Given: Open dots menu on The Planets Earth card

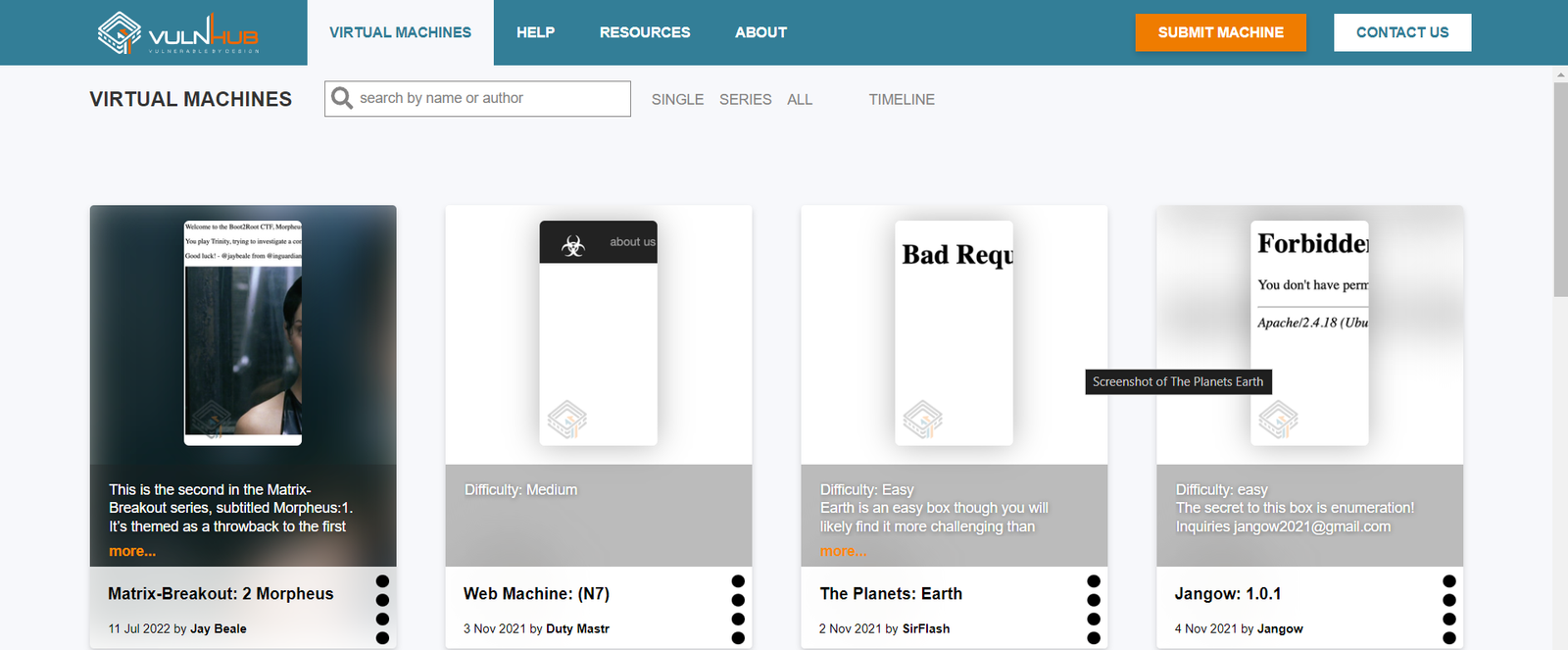Looking at the screenshot, I should 1094,609.
